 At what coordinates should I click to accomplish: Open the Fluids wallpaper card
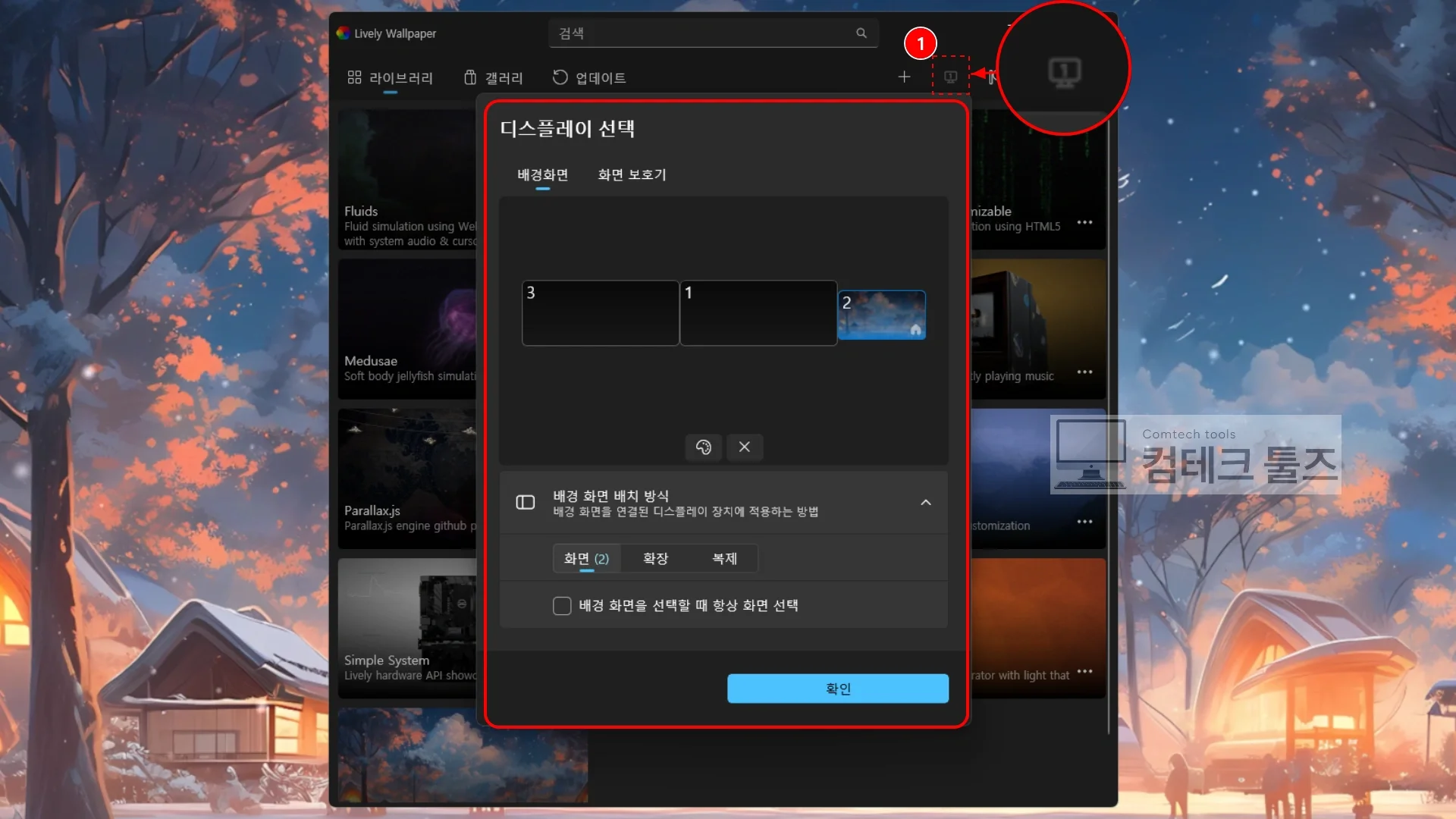tap(407, 180)
